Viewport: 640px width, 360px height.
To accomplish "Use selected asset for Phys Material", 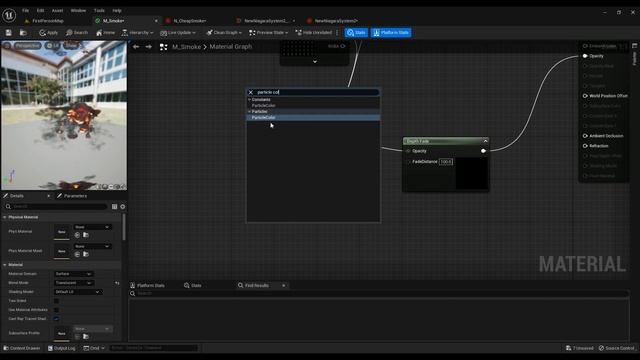I will [x=78, y=235].
